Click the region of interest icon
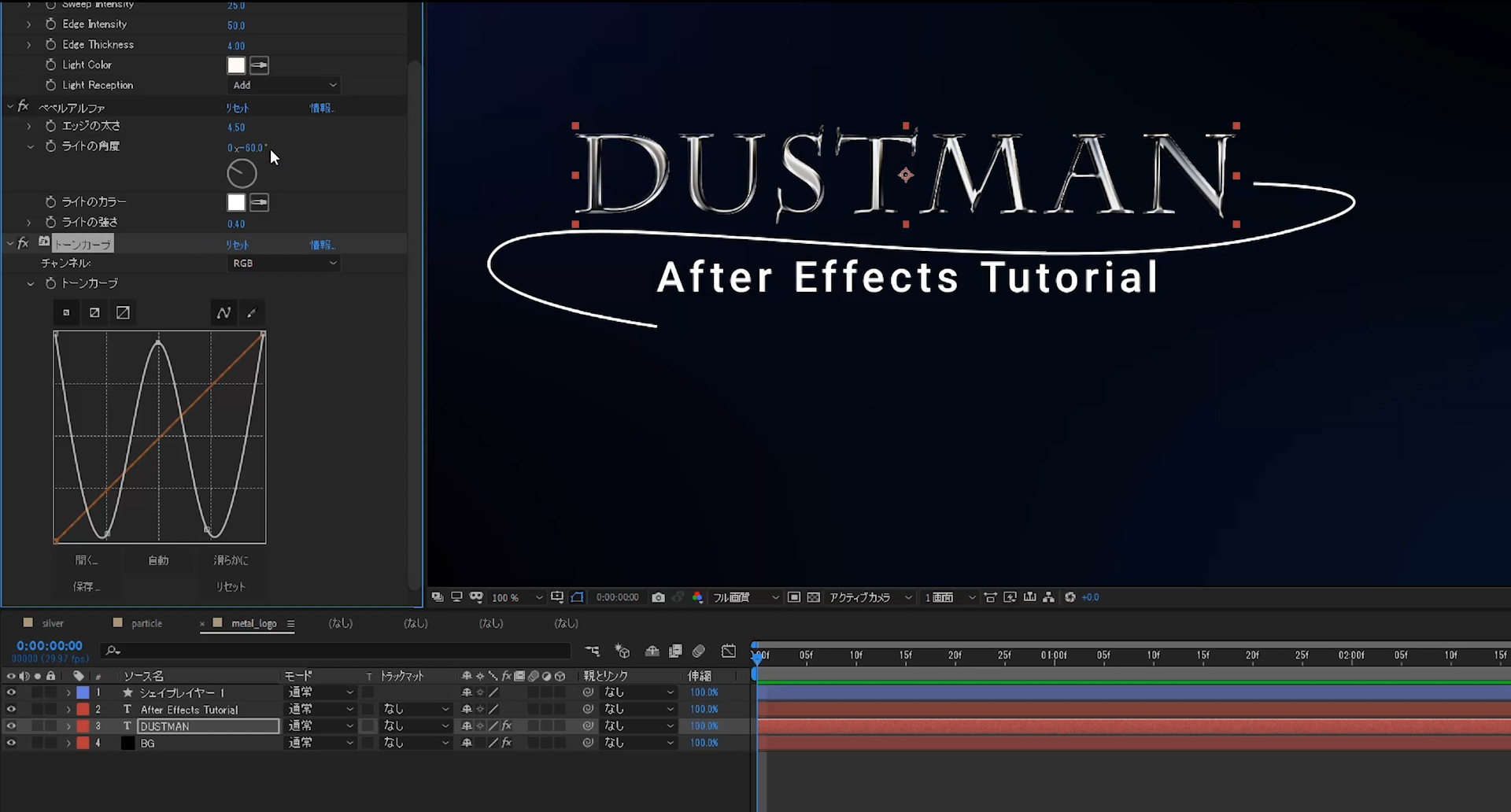This screenshot has width=1511, height=812. click(794, 597)
